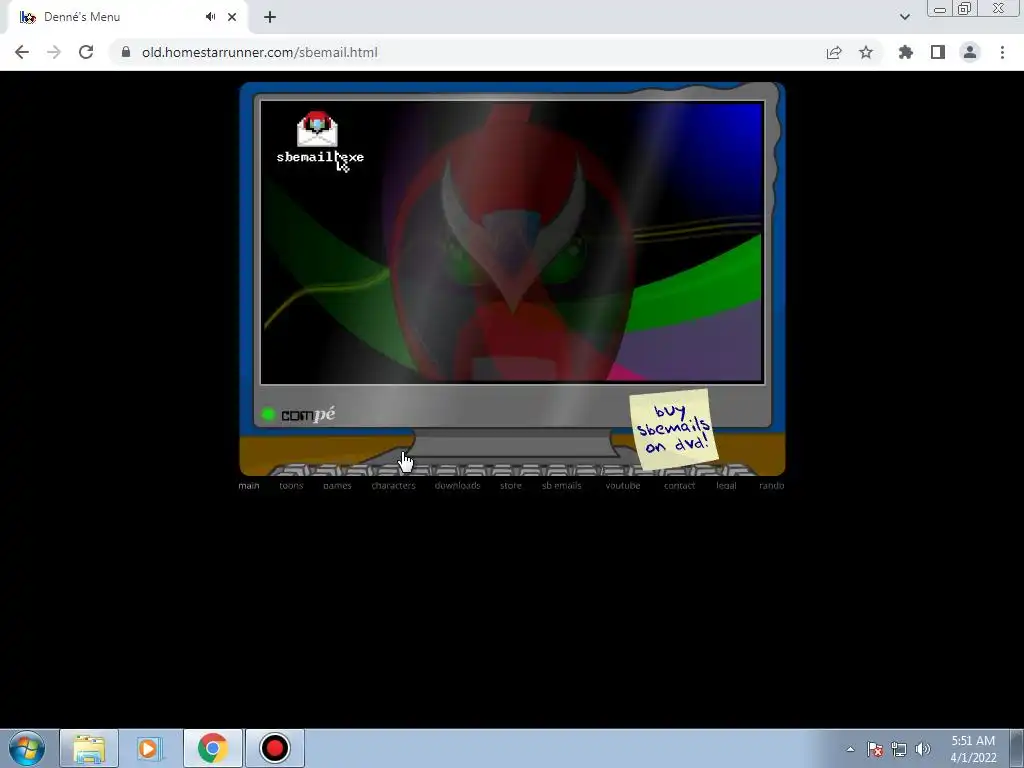Close the Denné's Menu tab
The image size is (1024, 768).
tap(232, 17)
